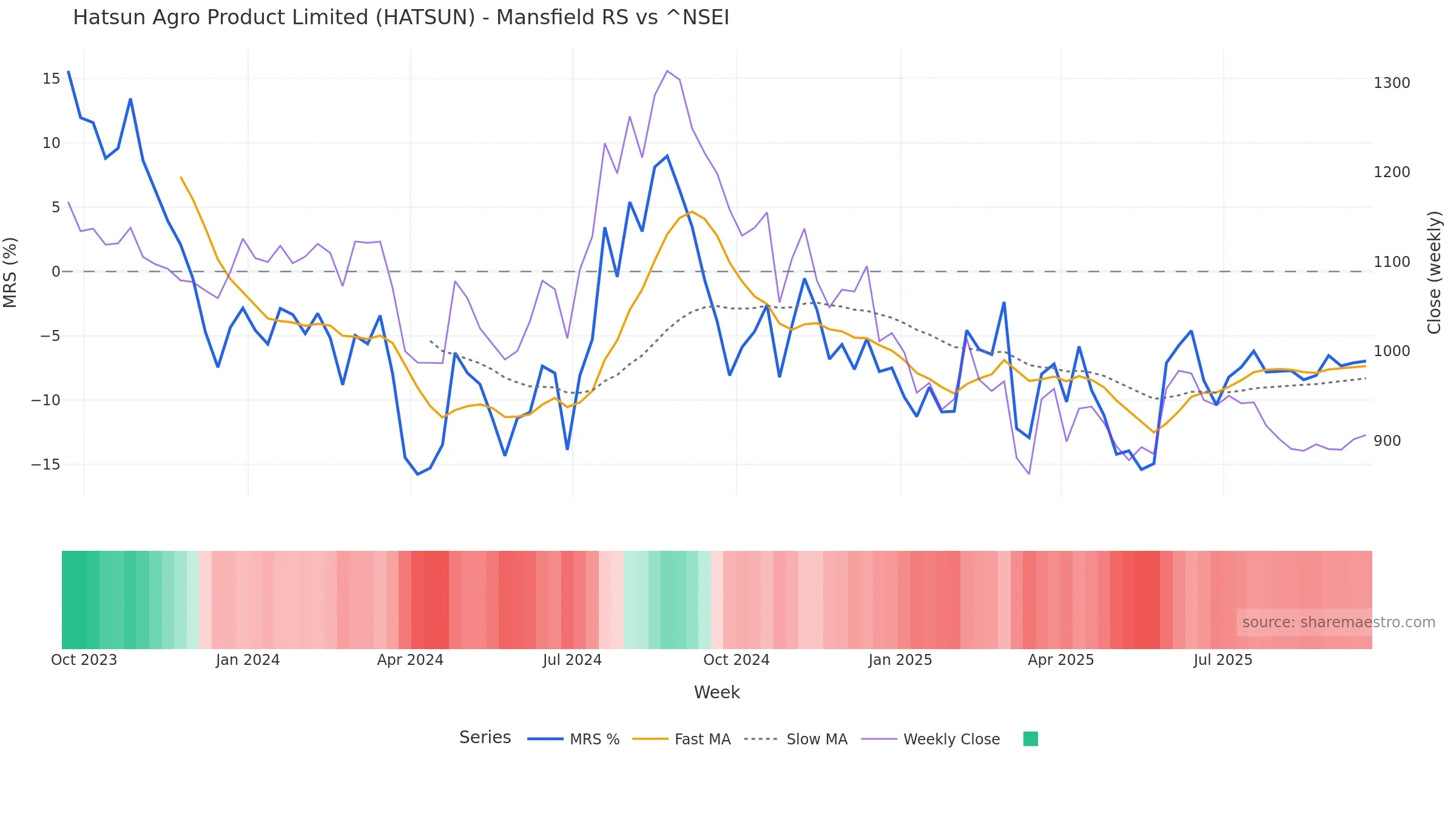Click the 'Jan 2025' x-axis label

[x=900, y=660]
